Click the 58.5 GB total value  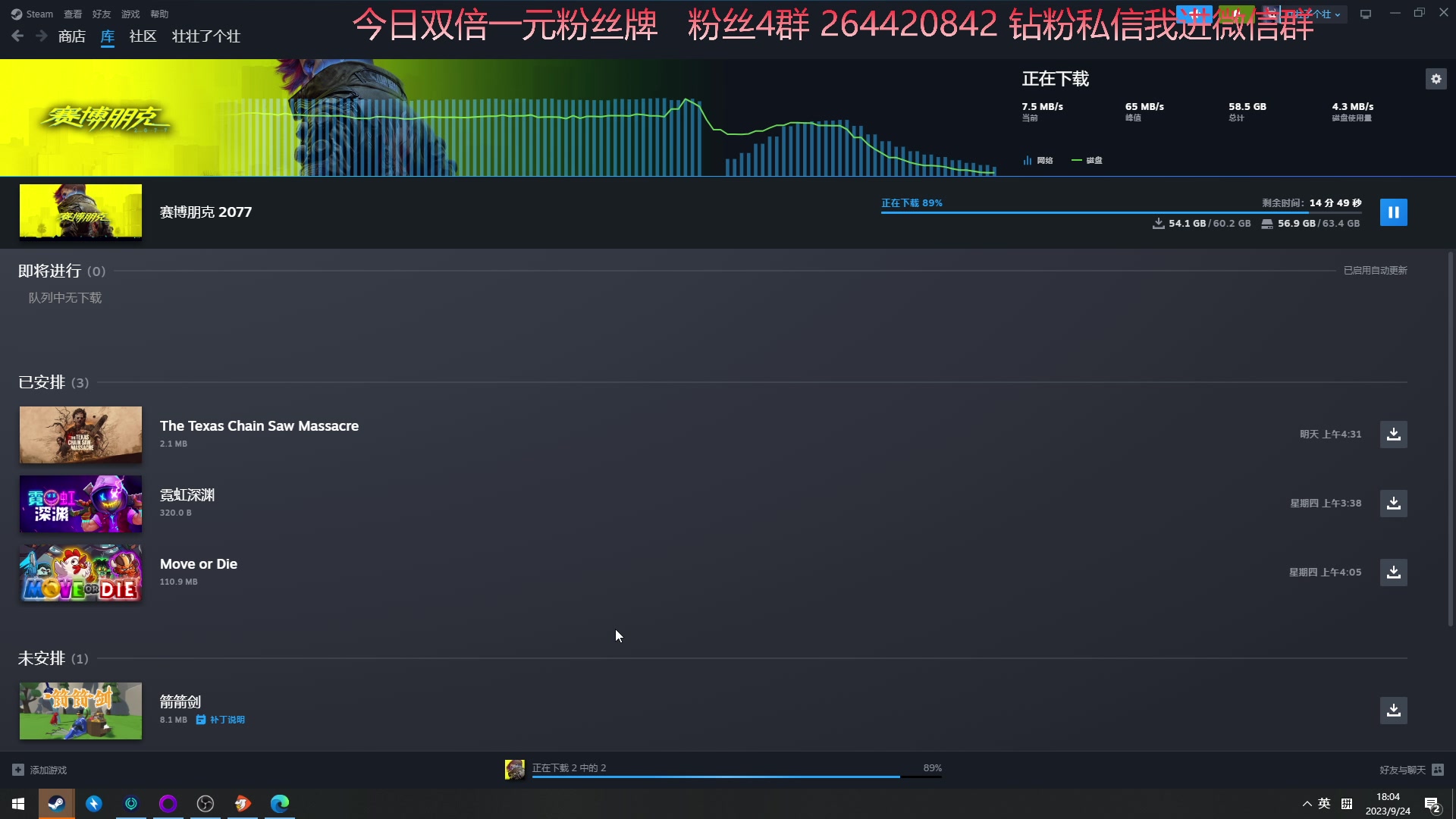point(1247,107)
